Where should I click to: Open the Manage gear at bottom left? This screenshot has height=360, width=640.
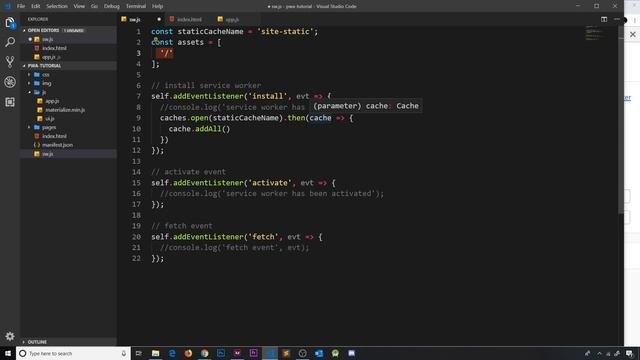click(10, 336)
